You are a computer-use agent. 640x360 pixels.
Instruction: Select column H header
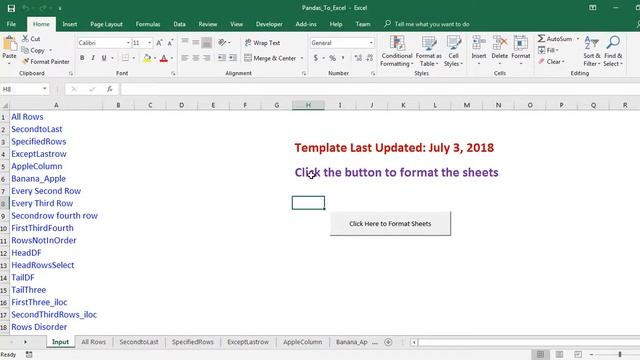click(x=308, y=105)
